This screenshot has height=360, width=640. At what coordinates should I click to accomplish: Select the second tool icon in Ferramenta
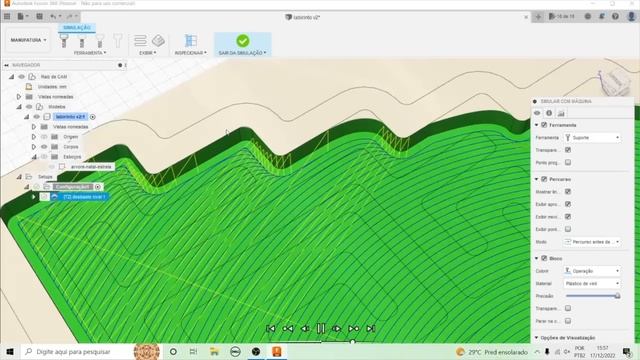tap(82, 40)
